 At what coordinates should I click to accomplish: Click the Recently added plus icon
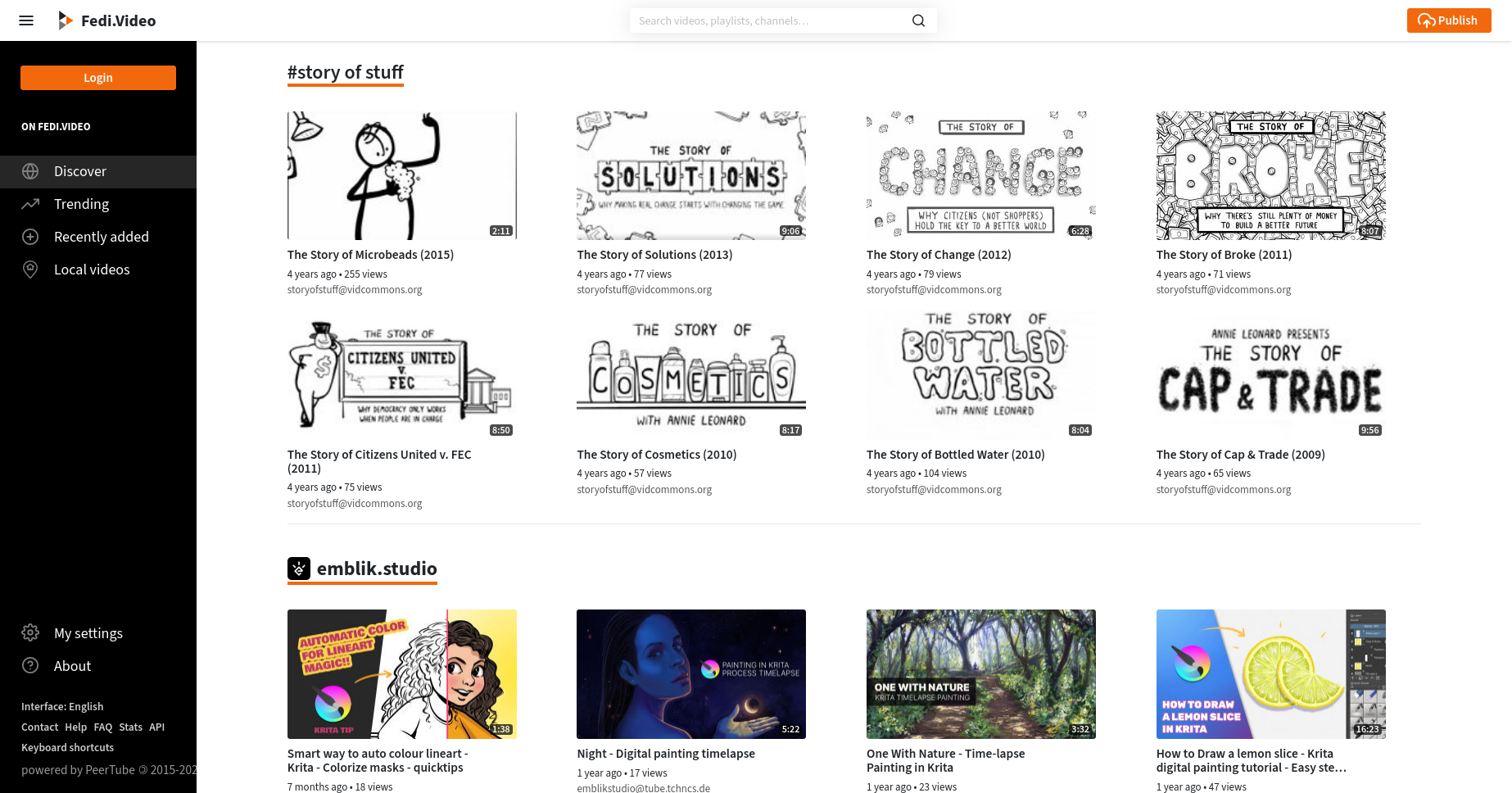coord(30,237)
